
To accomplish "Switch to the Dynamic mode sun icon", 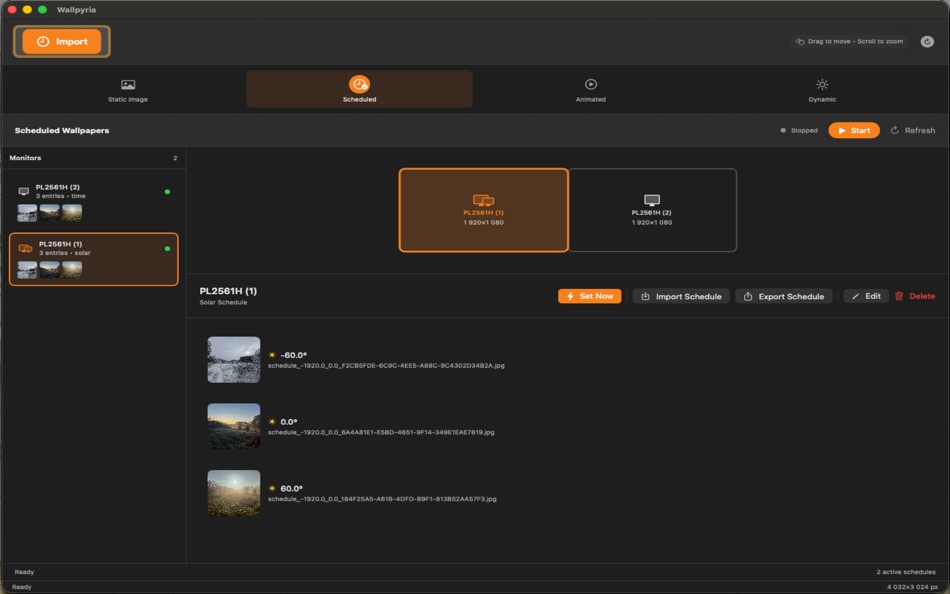I will 821,82.
